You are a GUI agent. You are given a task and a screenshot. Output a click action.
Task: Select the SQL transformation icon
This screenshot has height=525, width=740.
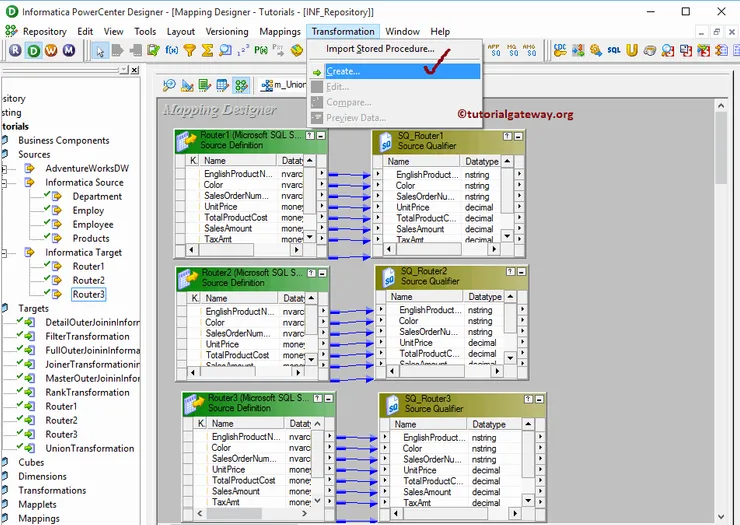614,50
